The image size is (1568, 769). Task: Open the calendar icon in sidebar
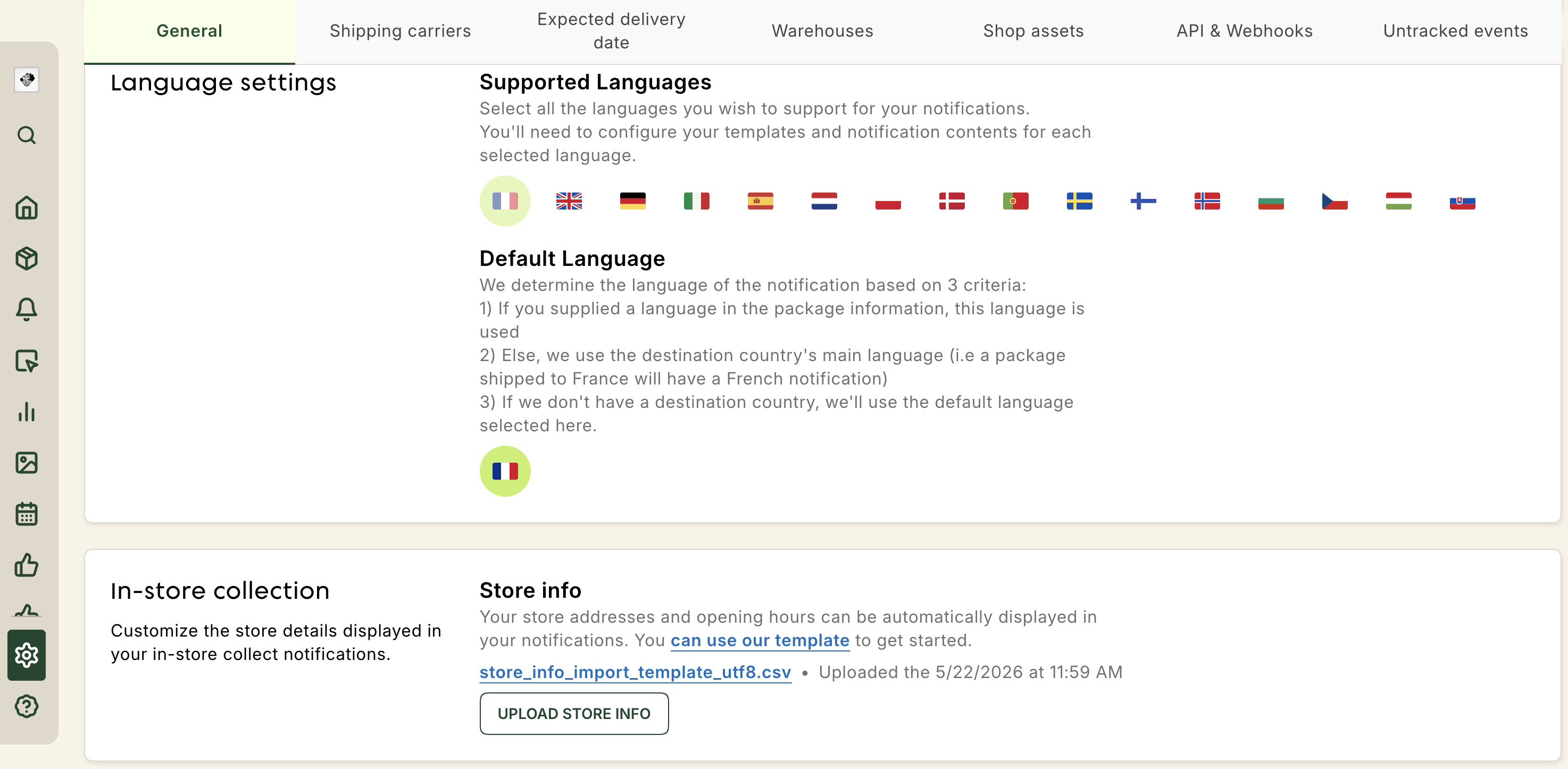(26, 514)
